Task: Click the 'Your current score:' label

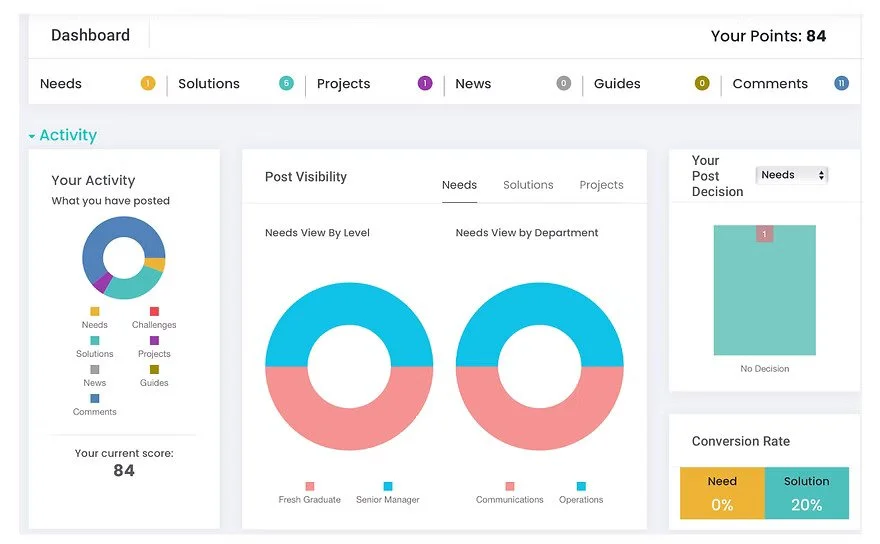Action: point(124,453)
